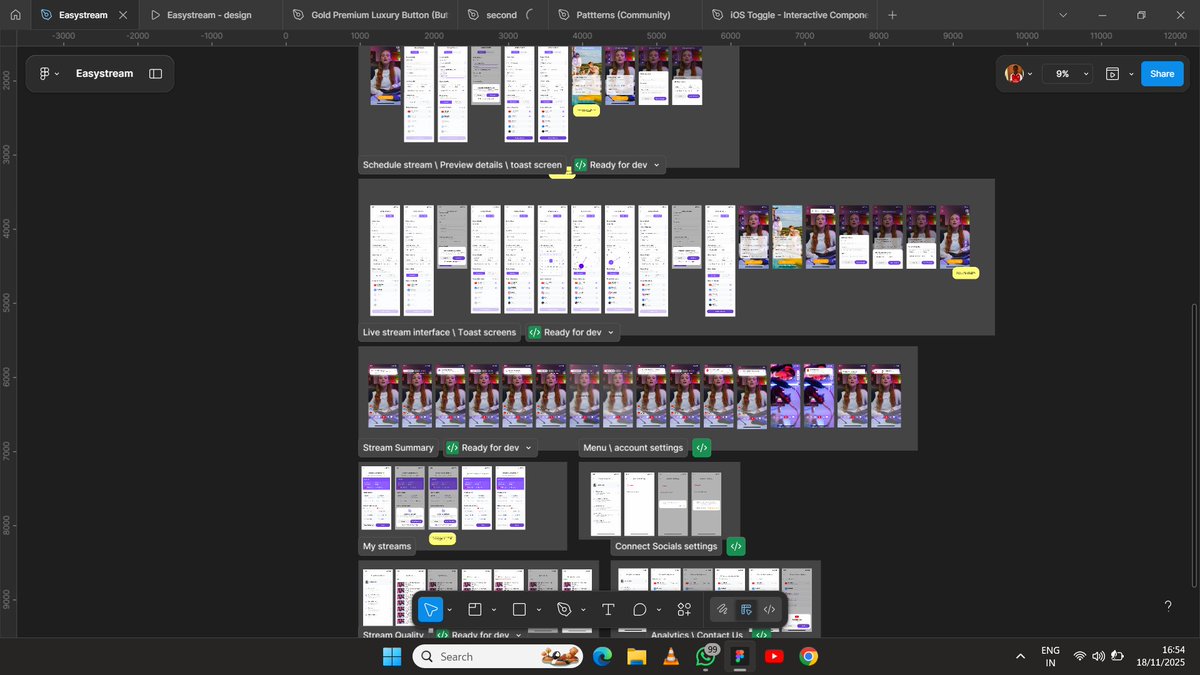
Task: Switch to Gold Premium Luxury Button tab
Action: click(370, 15)
